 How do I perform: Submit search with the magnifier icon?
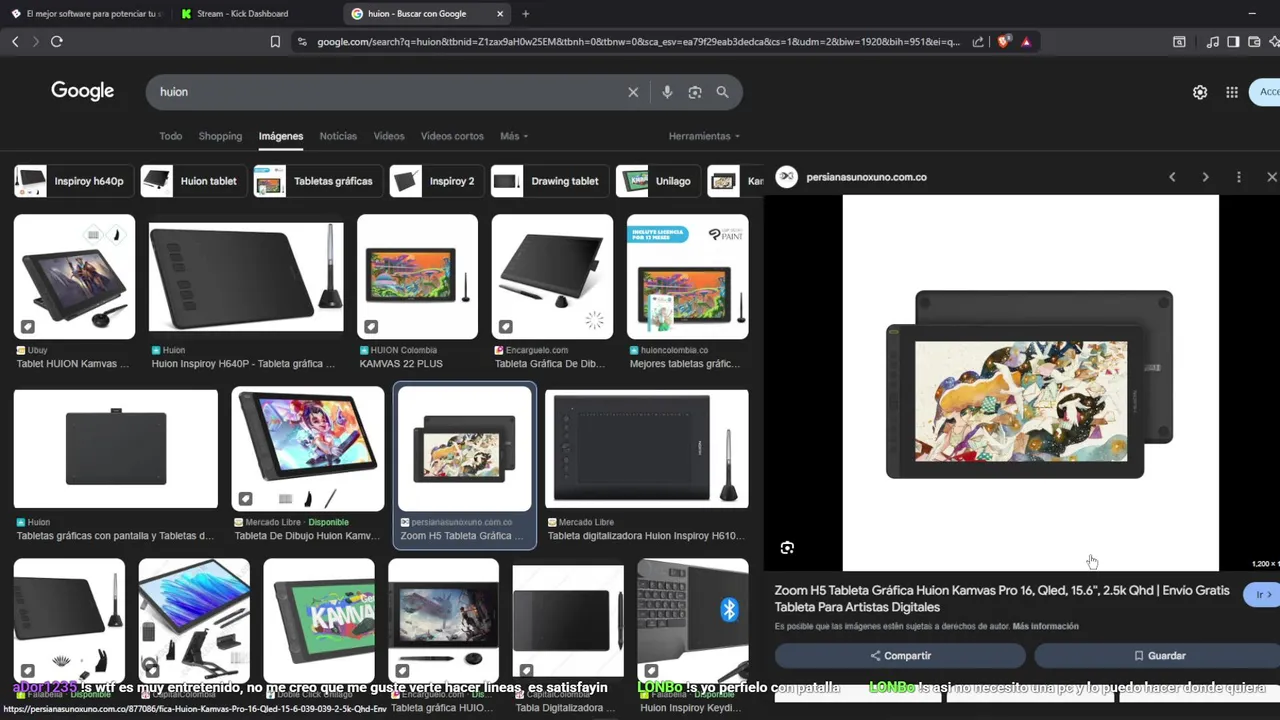coord(722,92)
